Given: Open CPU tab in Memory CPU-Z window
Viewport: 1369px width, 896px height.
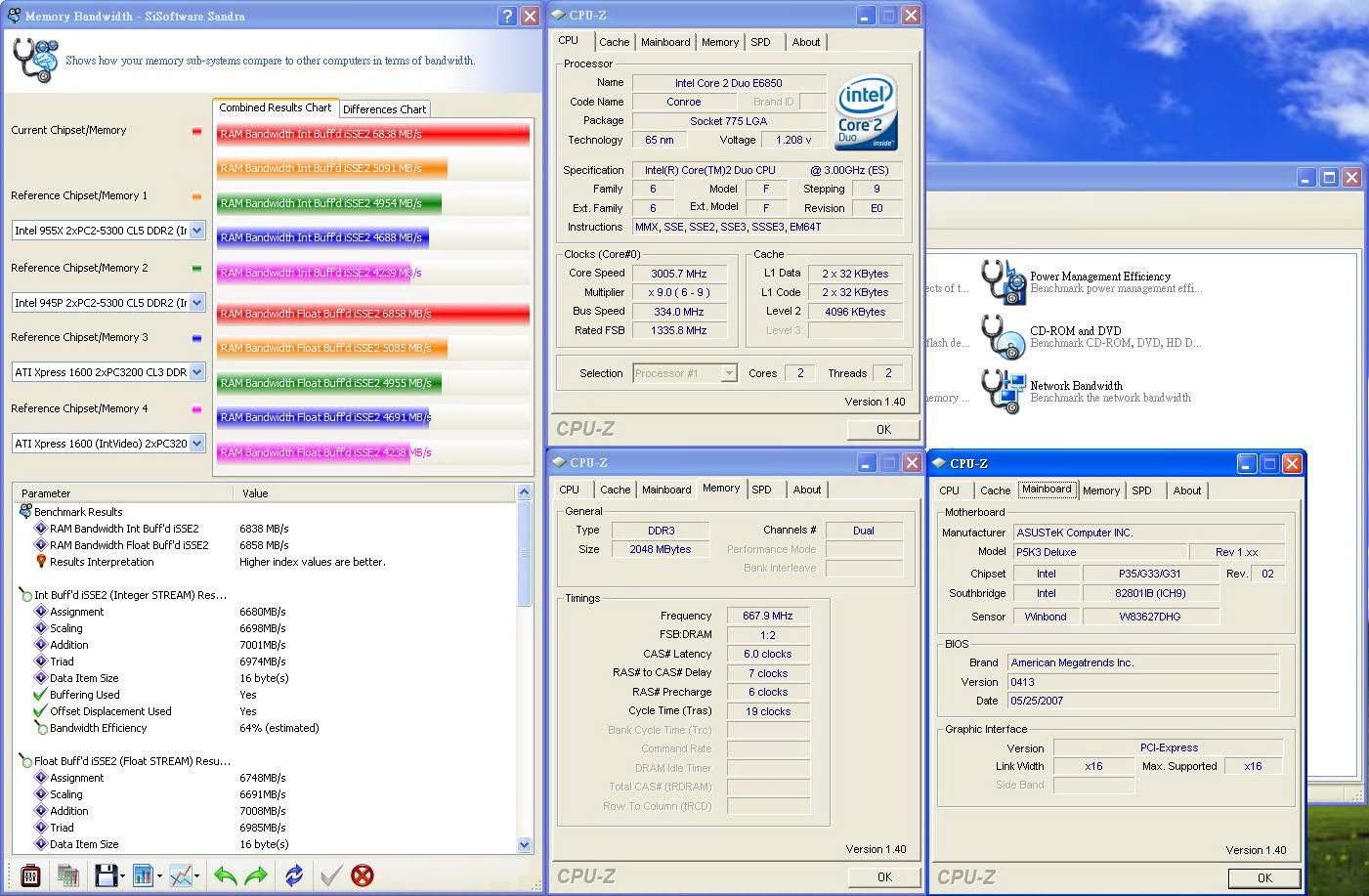Looking at the screenshot, I should click(570, 490).
